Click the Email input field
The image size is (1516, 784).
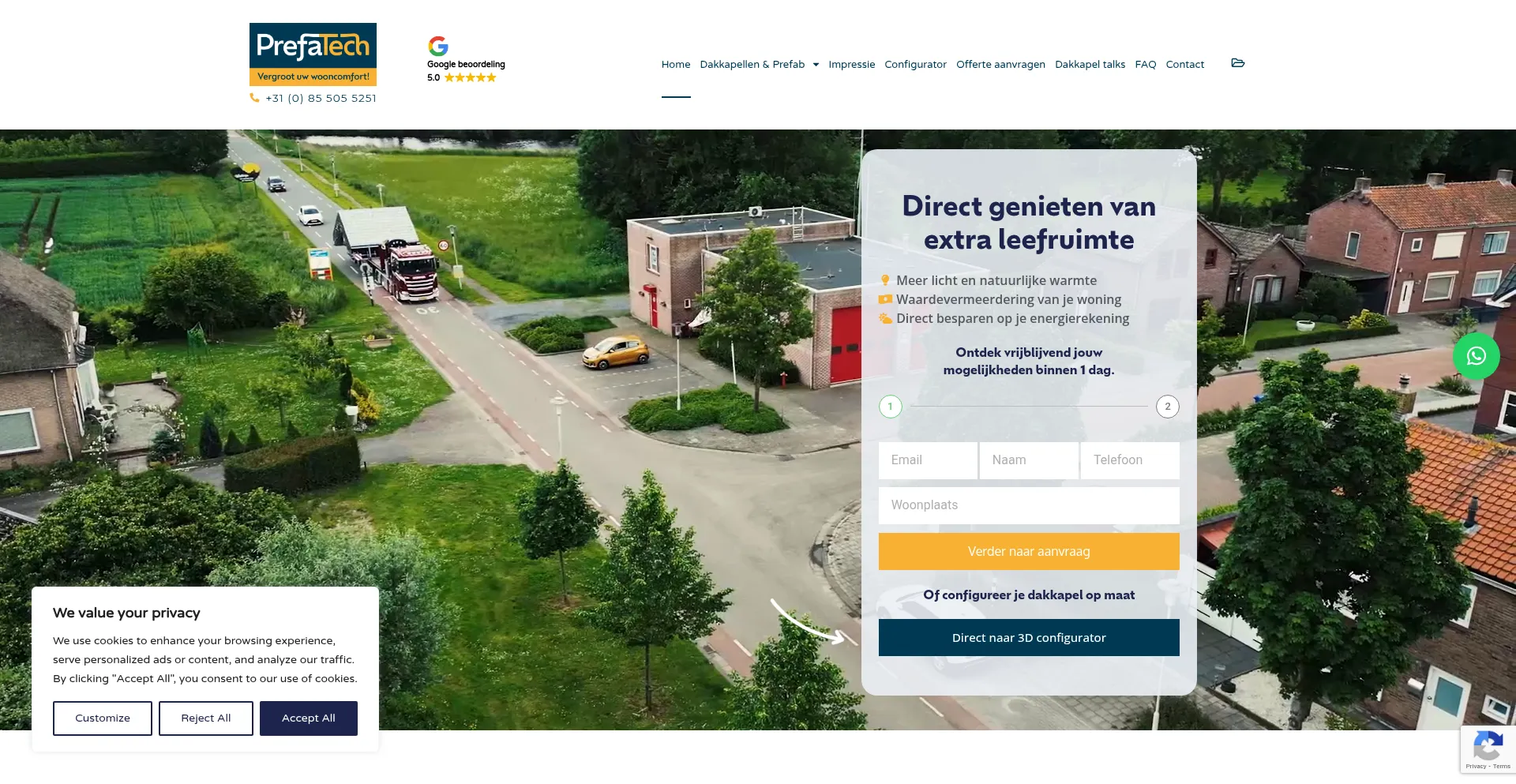tap(928, 460)
